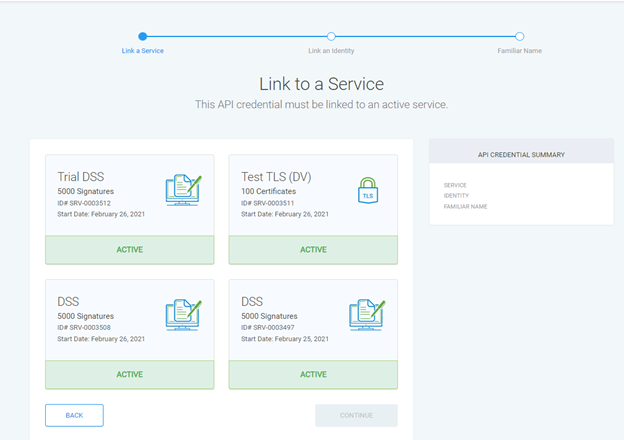This screenshot has width=624, height=440.
Task: Click DSS SRV-0003508 signature icon
Action: [183, 314]
